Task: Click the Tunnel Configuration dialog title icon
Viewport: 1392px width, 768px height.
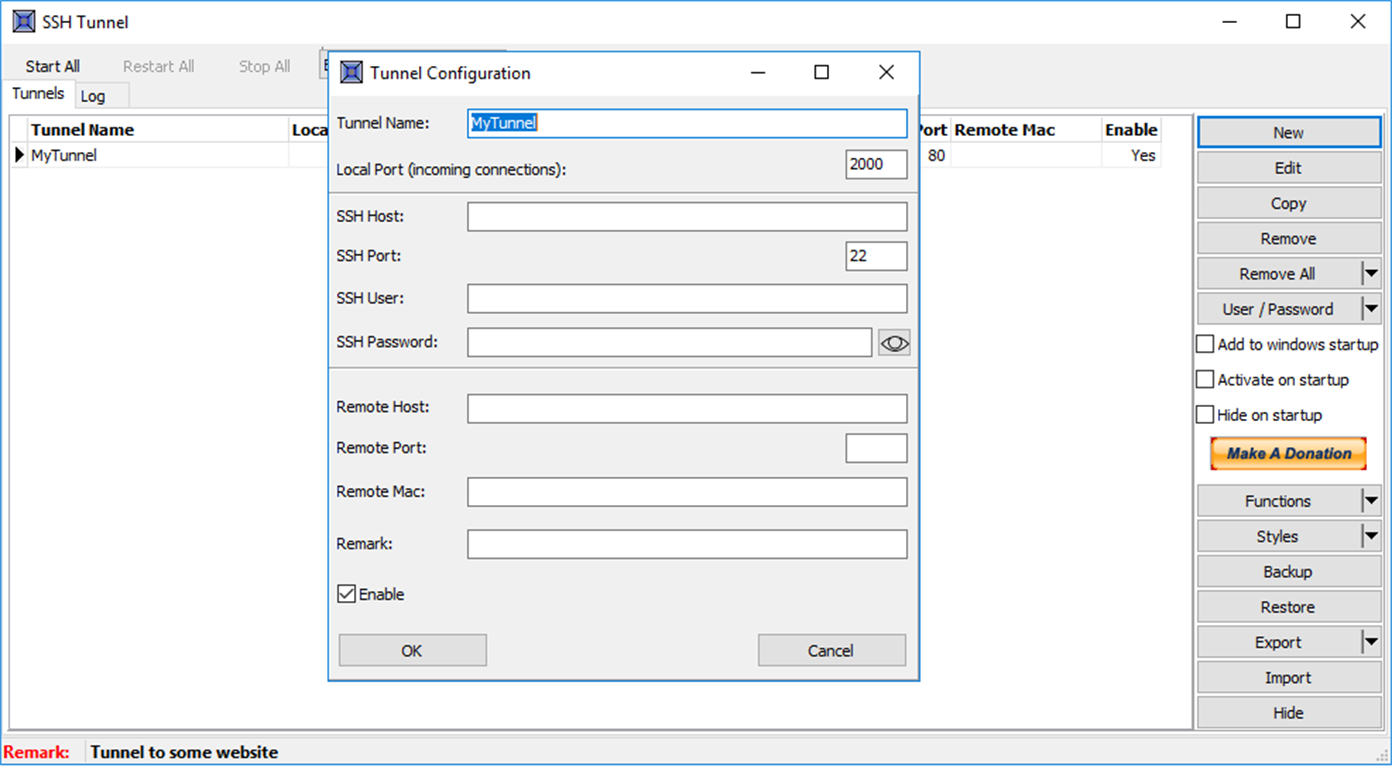Action: click(x=351, y=72)
